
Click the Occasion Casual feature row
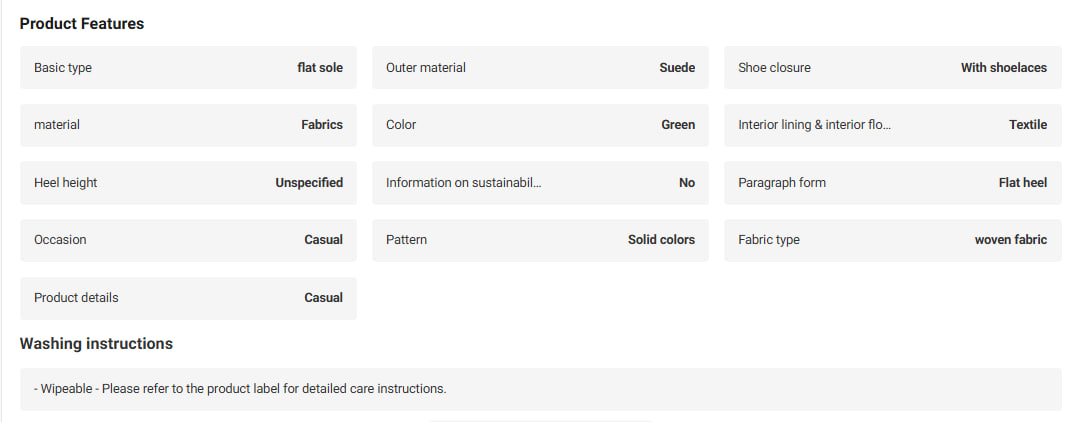[188, 240]
